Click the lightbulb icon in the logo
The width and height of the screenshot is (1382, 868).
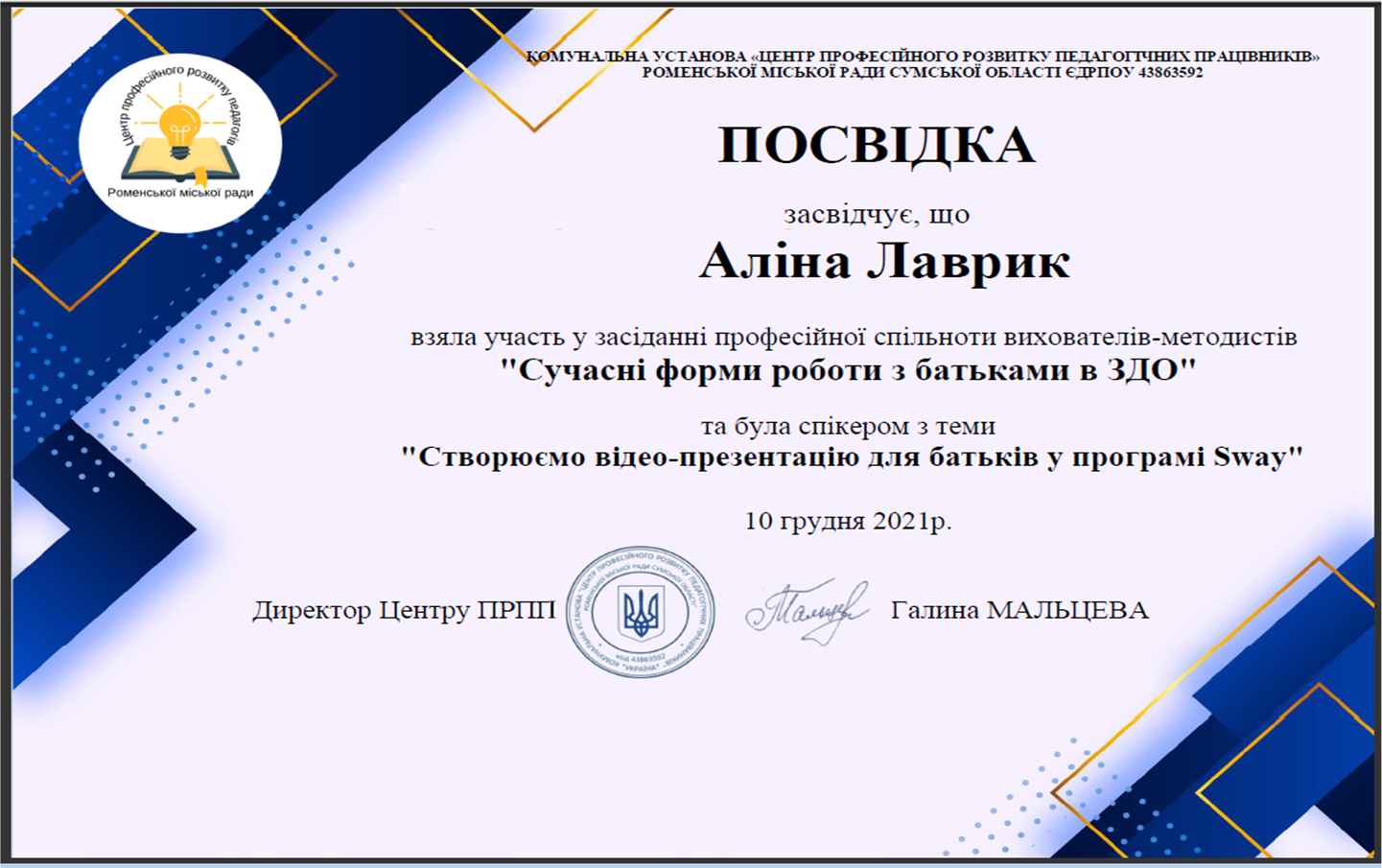pyautogui.click(x=179, y=130)
